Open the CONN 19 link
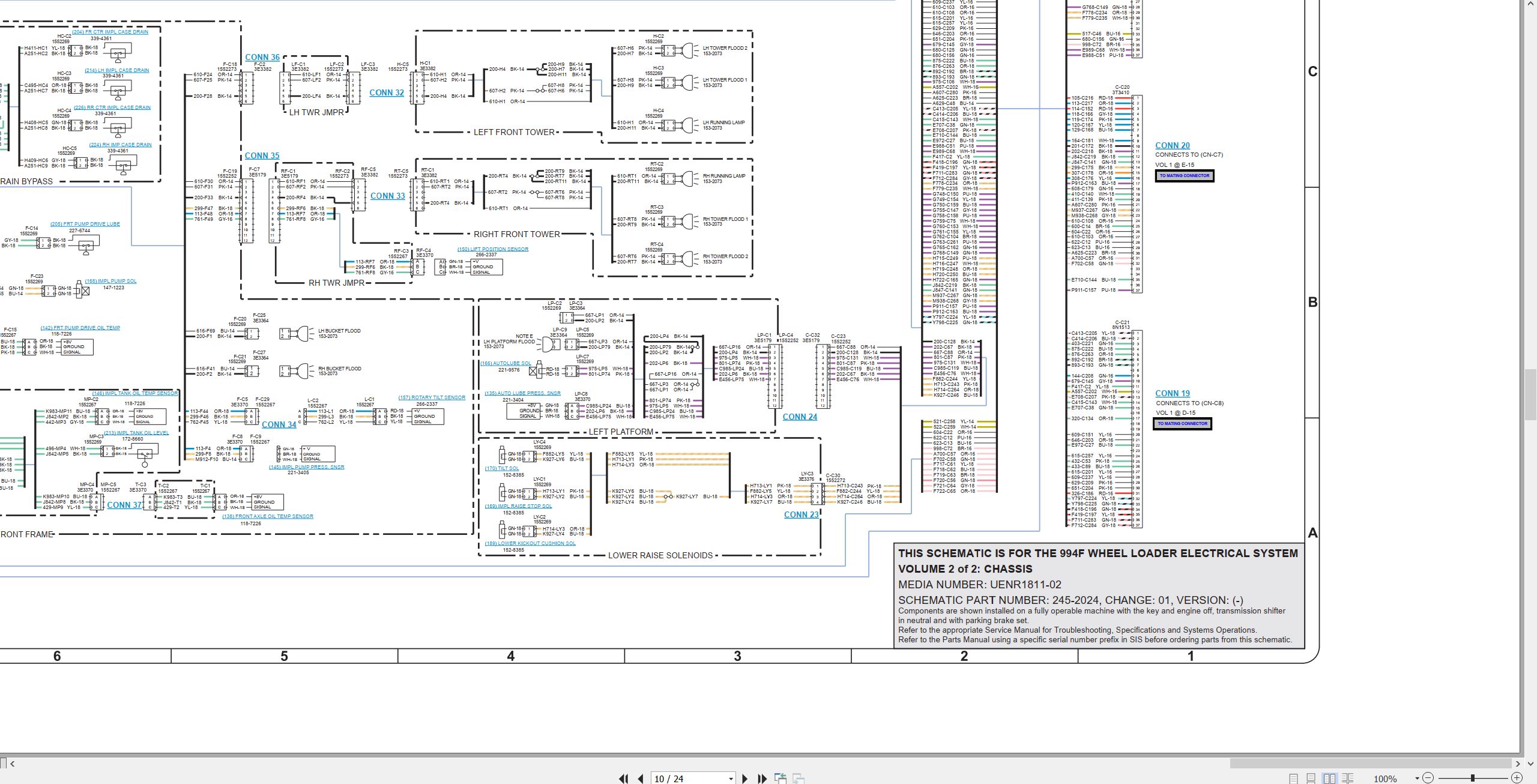The height and width of the screenshot is (784, 1537). pos(1173,394)
